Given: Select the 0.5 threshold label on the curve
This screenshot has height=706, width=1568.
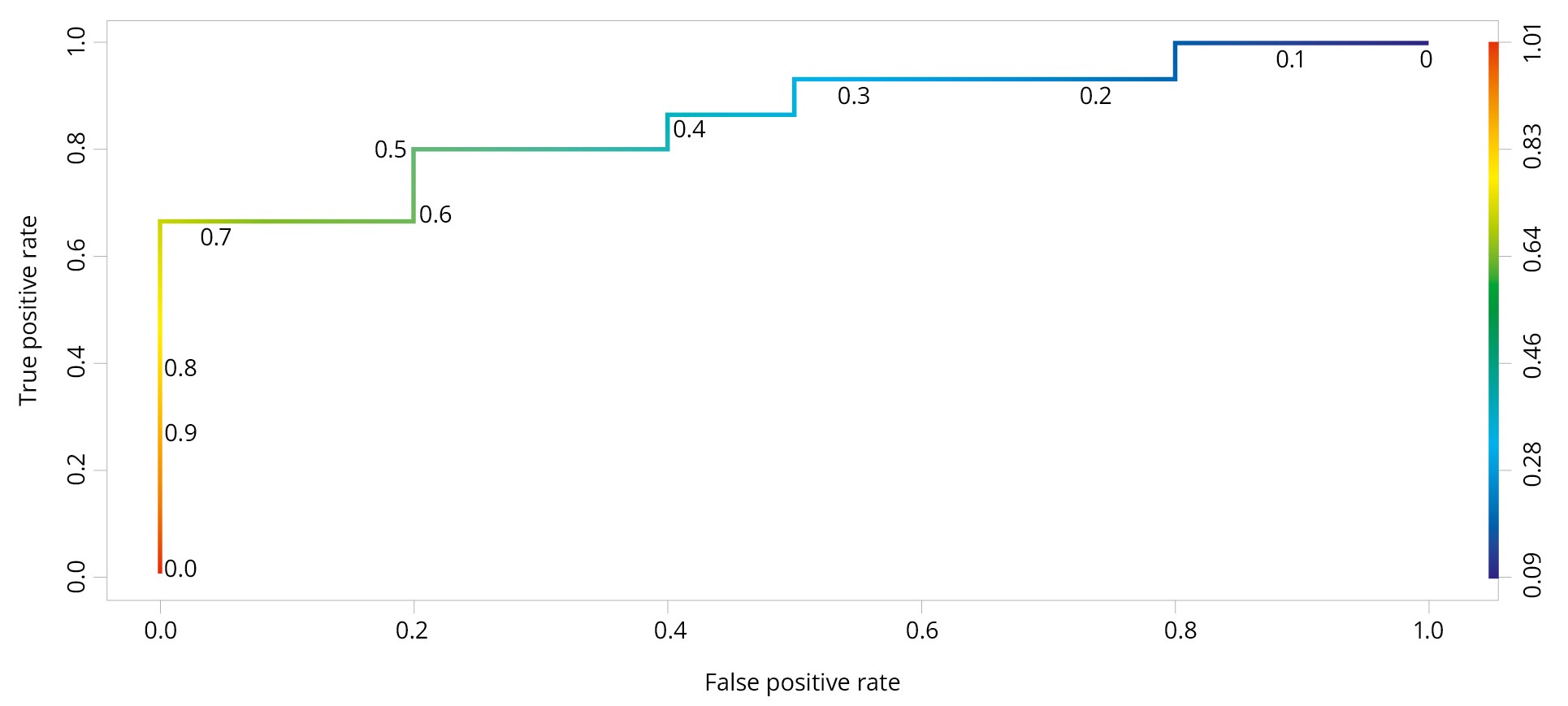Looking at the screenshot, I should coord(390,149).
